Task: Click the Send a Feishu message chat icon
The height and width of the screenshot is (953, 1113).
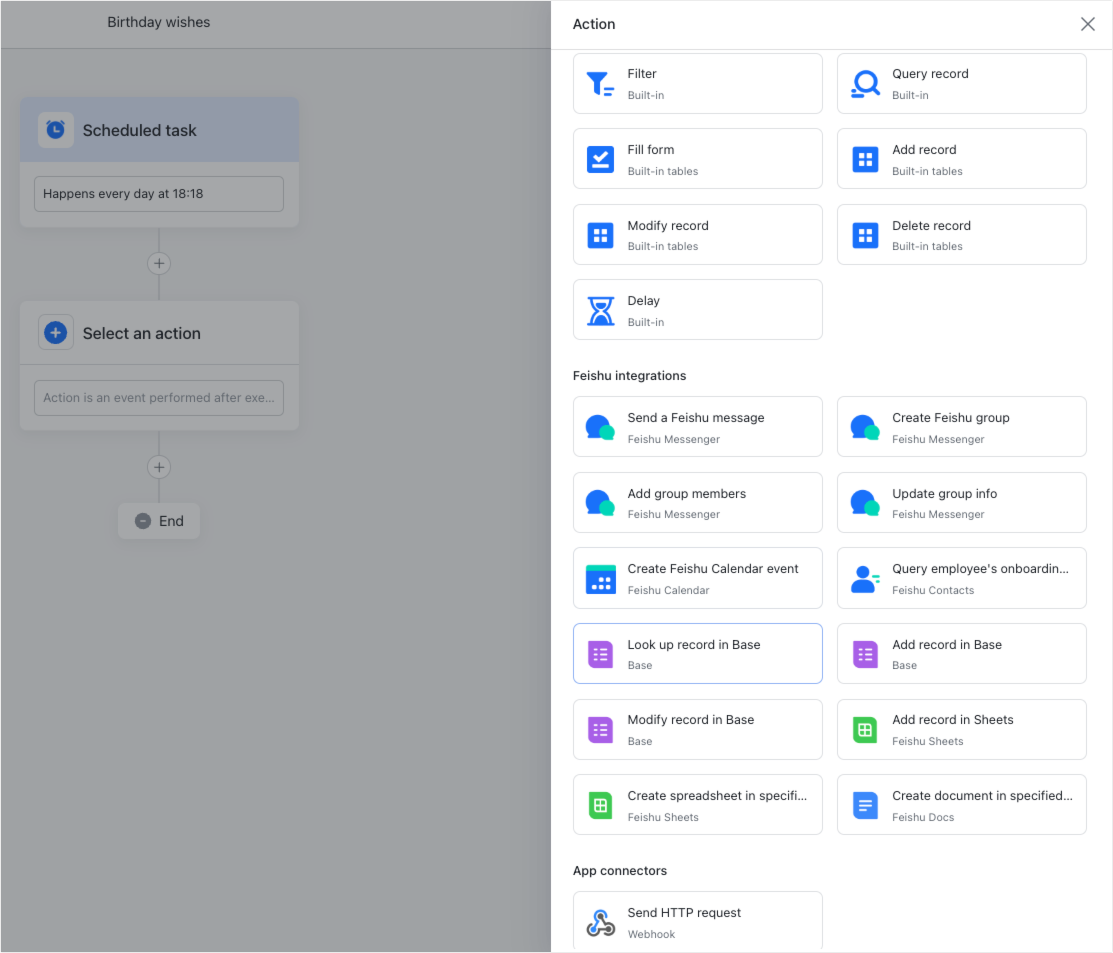Action: (600, 426)
